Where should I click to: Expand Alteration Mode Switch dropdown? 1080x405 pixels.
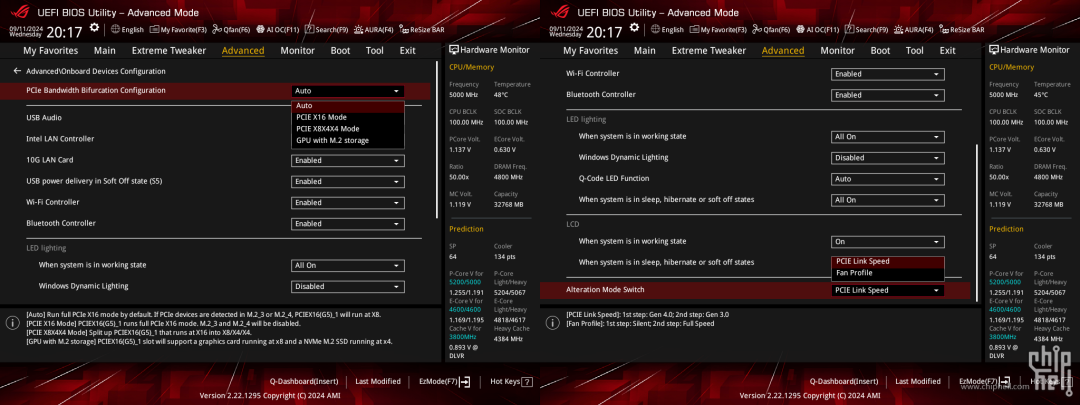point(888,291)
